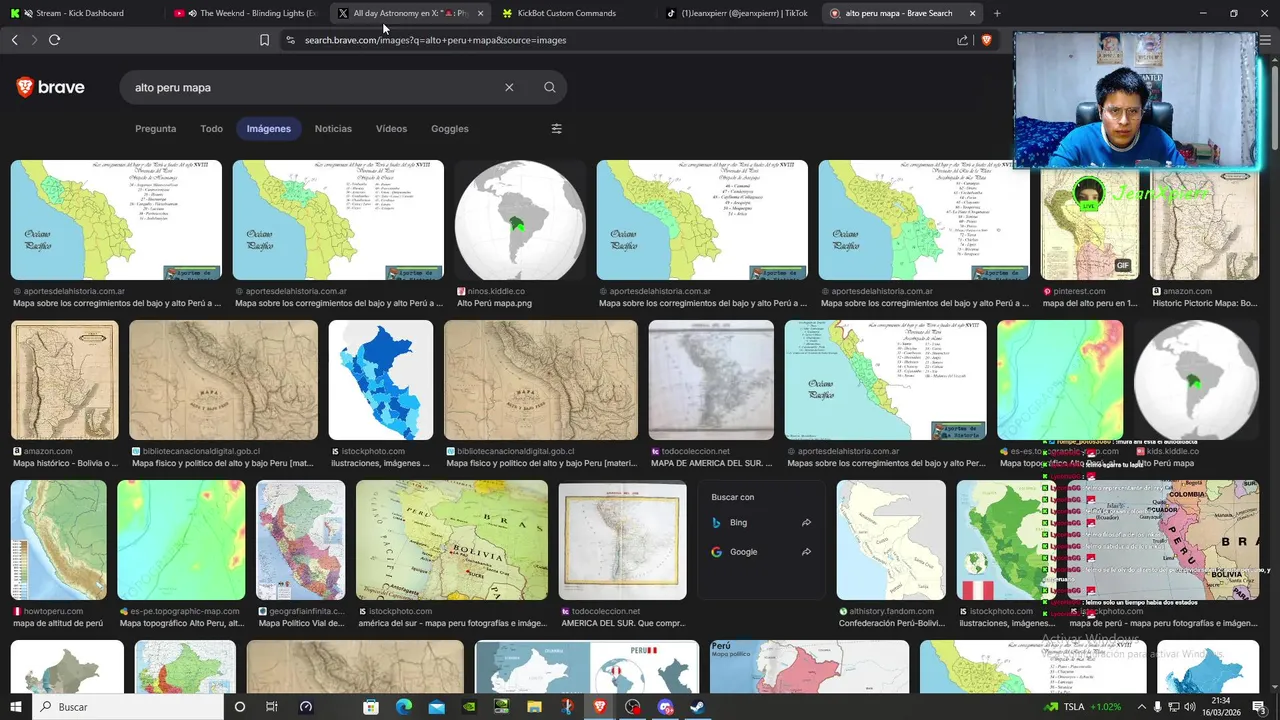The height and width of the screenshot is (720, 1280).
Task: Switch to Stream - Kick Dashboard tab
Action: coord(80,13)
